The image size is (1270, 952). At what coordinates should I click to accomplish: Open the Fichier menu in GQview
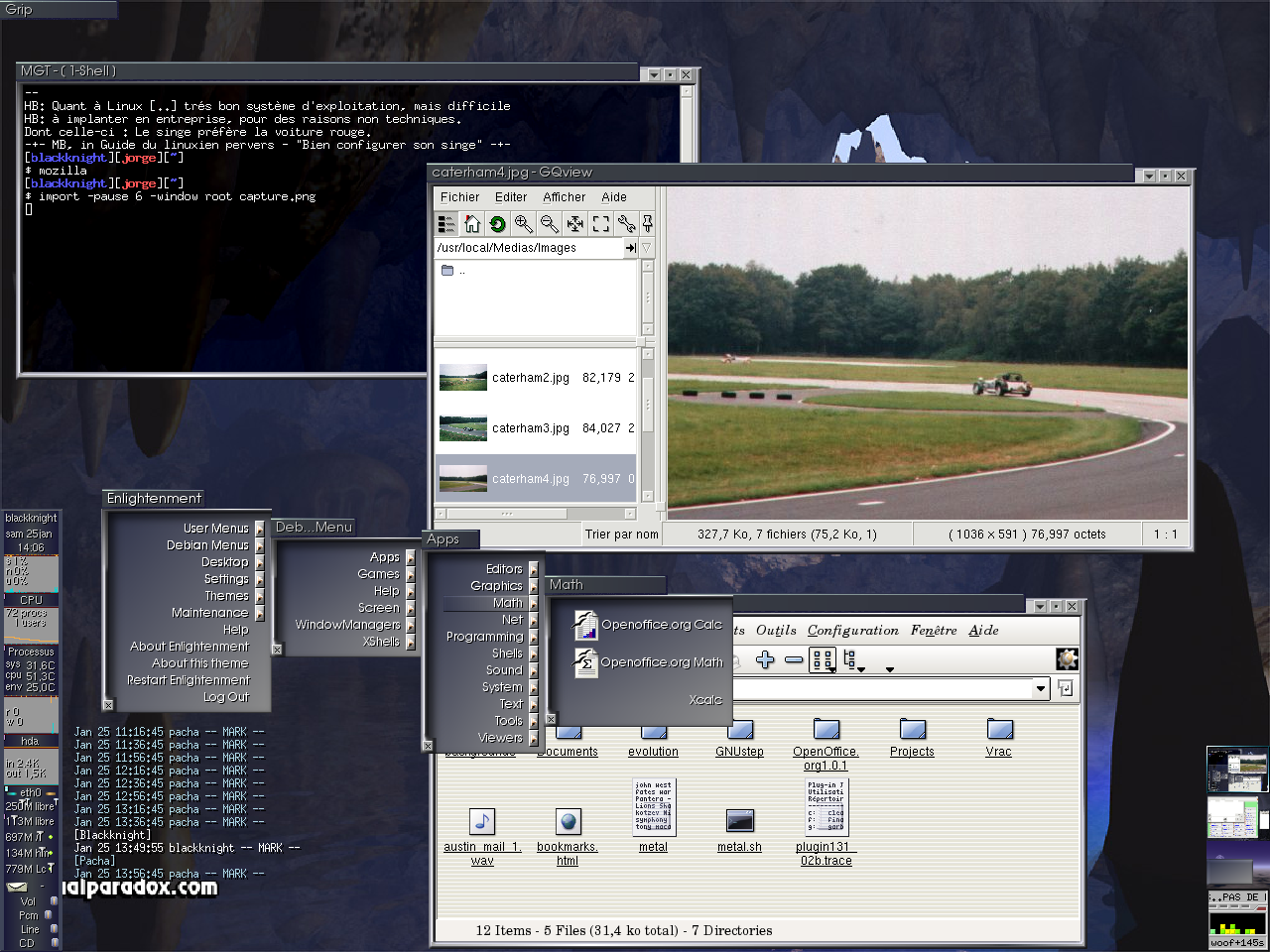459,197
